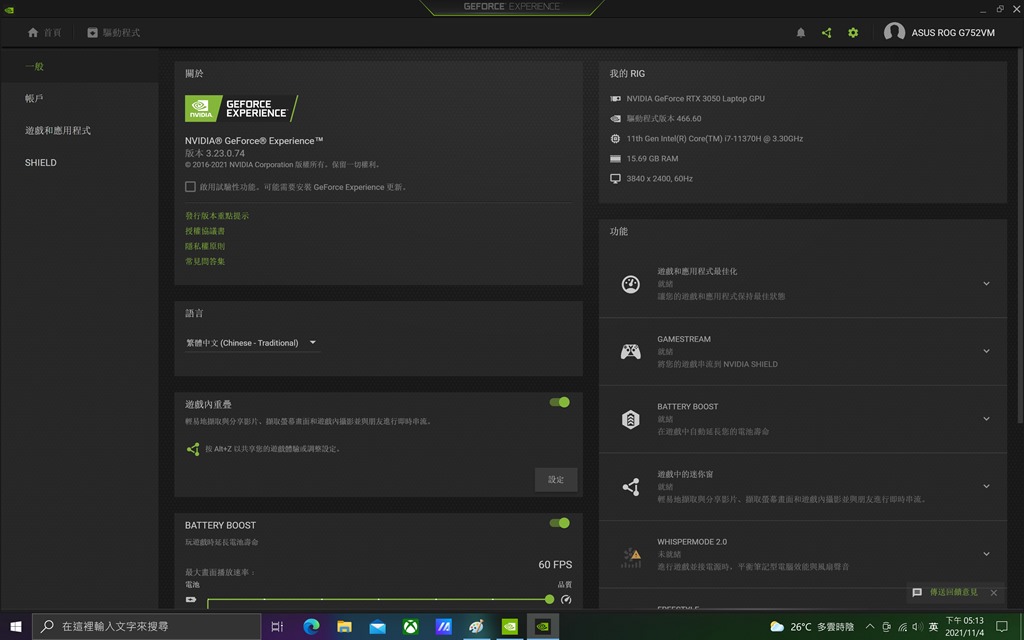
Task: Click the Windows taskbar search box
Action: click(145, 627)
